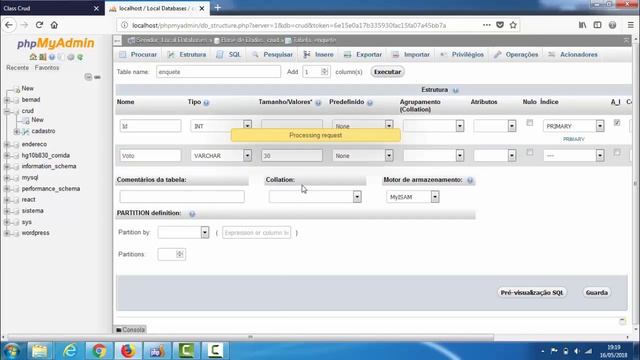Open File Explorer from the taskbar
The width and height of the screenshot is (640, 360).
[40, 351]
